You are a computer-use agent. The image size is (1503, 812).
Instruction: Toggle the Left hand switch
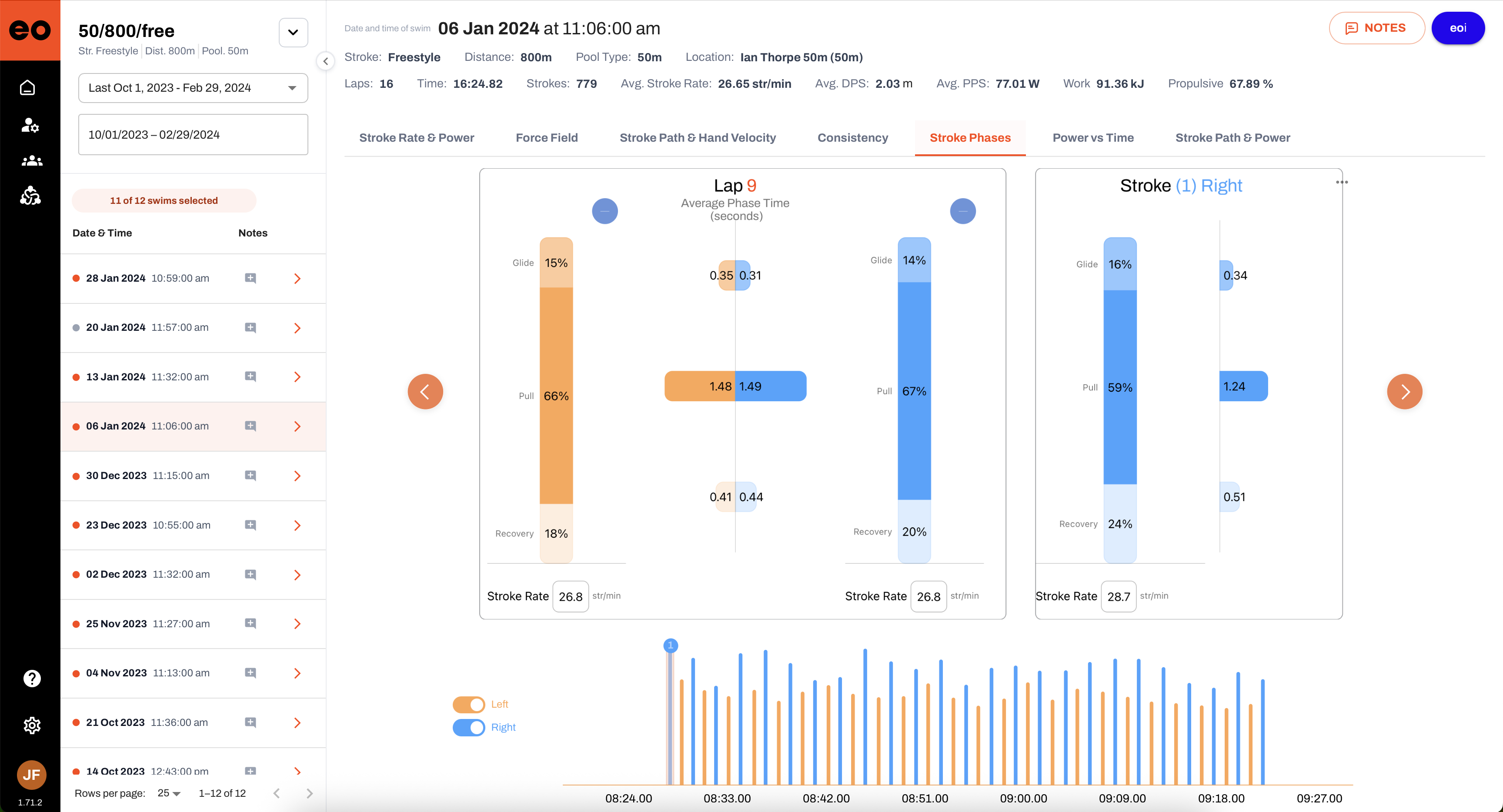tap(468, 705)
